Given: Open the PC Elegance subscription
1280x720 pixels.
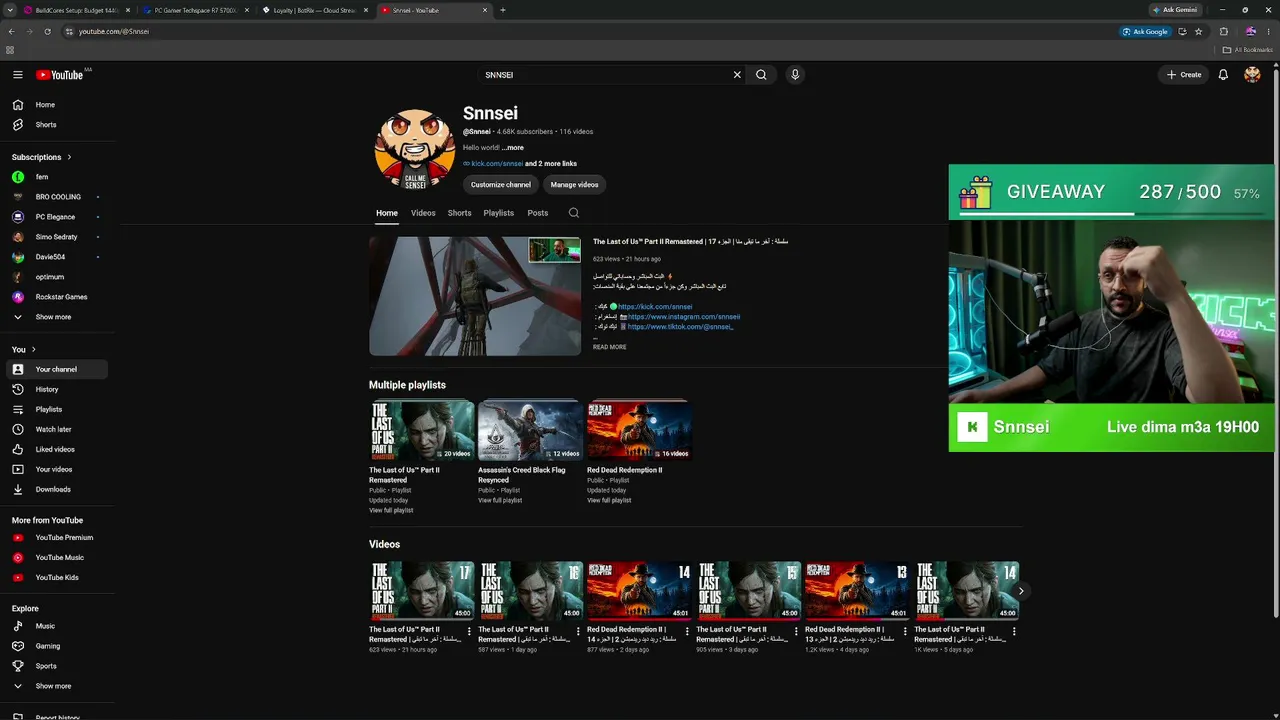Looking at the screenshot, I should (58, 217).
